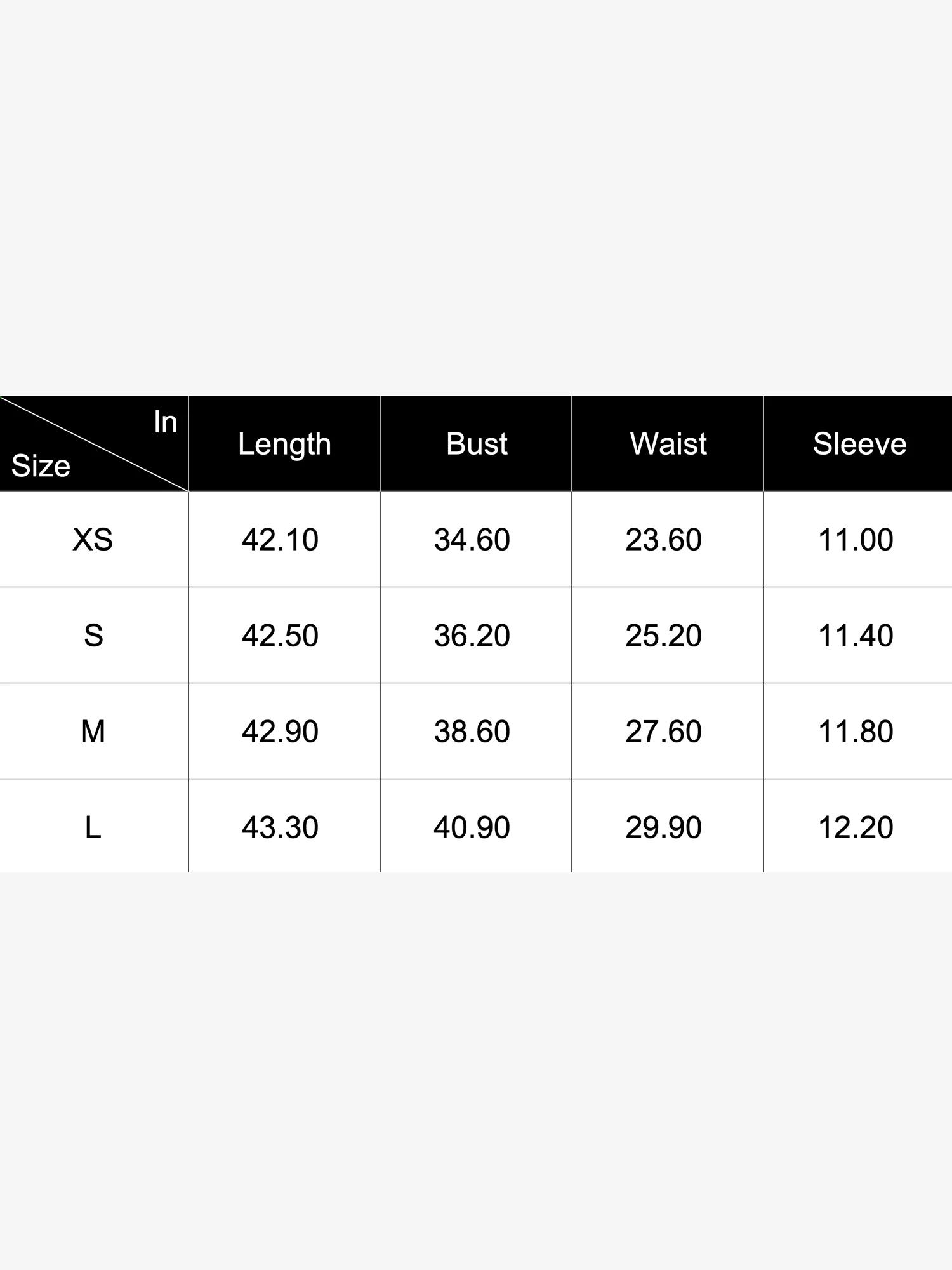The width and height of the screenshot is (952, 1270).
Task: Select the L size row label
Action: click(93, 827)
